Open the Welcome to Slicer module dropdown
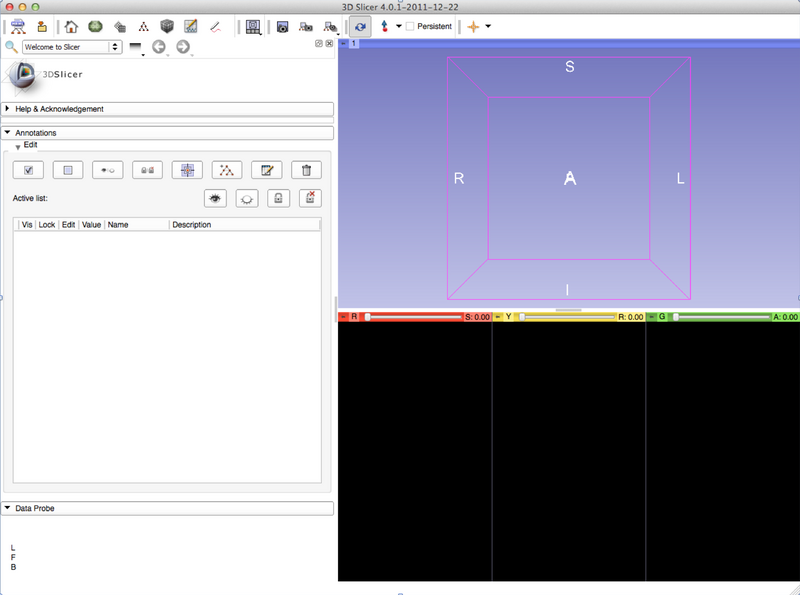Viewport: 800px width, 595px height. click(x=72, y=47)
